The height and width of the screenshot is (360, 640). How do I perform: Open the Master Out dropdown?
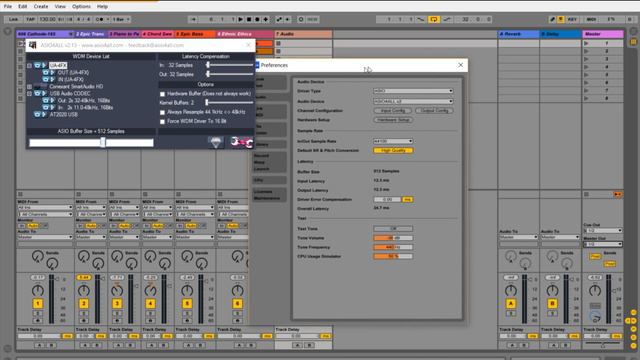(602, 244)
